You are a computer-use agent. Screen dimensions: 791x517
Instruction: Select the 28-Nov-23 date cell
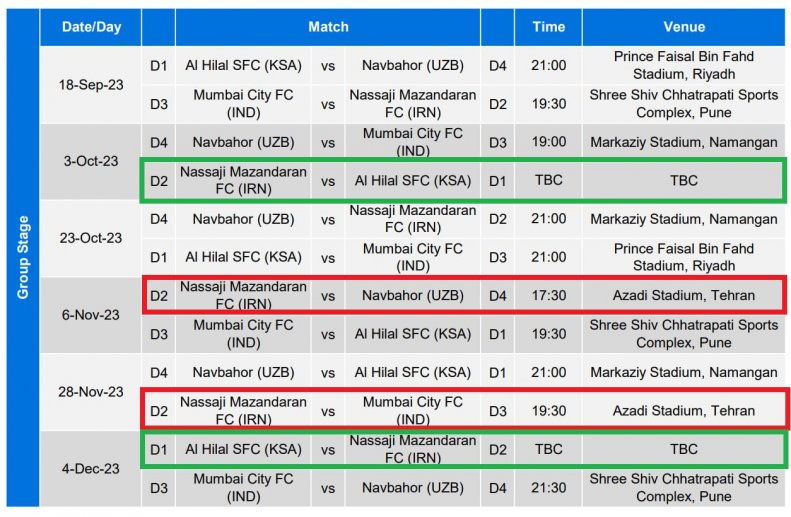click(91, 392)
